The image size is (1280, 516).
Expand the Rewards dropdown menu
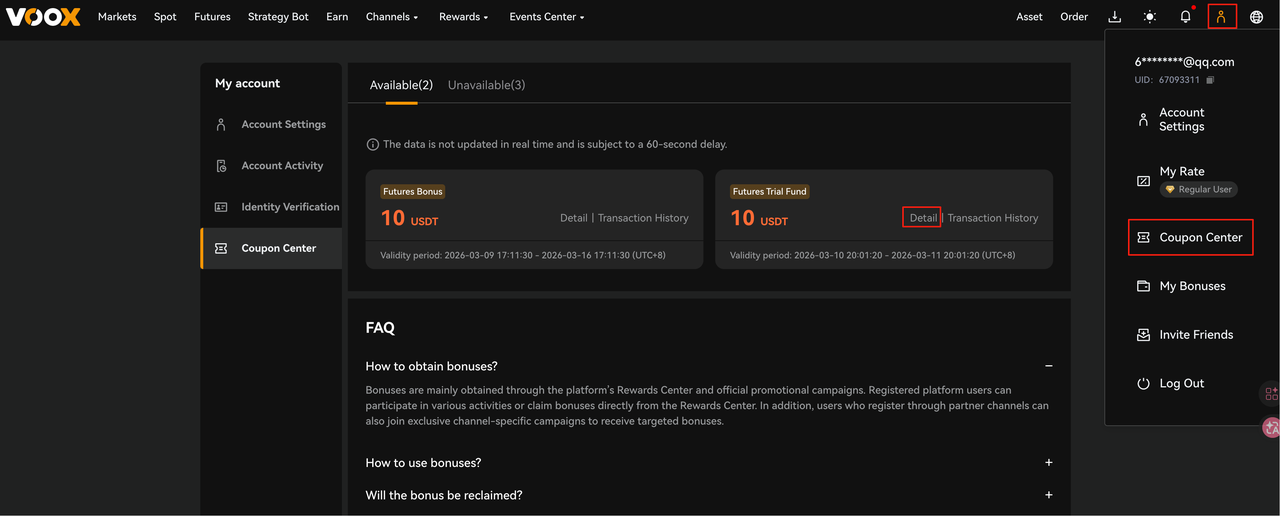point(464,17)
